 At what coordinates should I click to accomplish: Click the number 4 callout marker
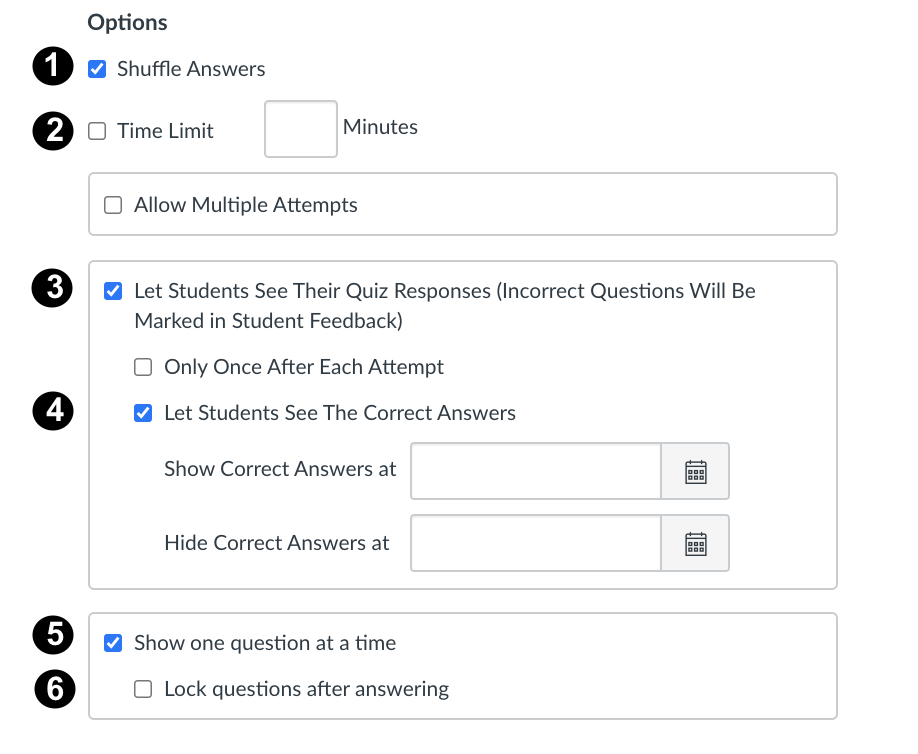[53, 412]
